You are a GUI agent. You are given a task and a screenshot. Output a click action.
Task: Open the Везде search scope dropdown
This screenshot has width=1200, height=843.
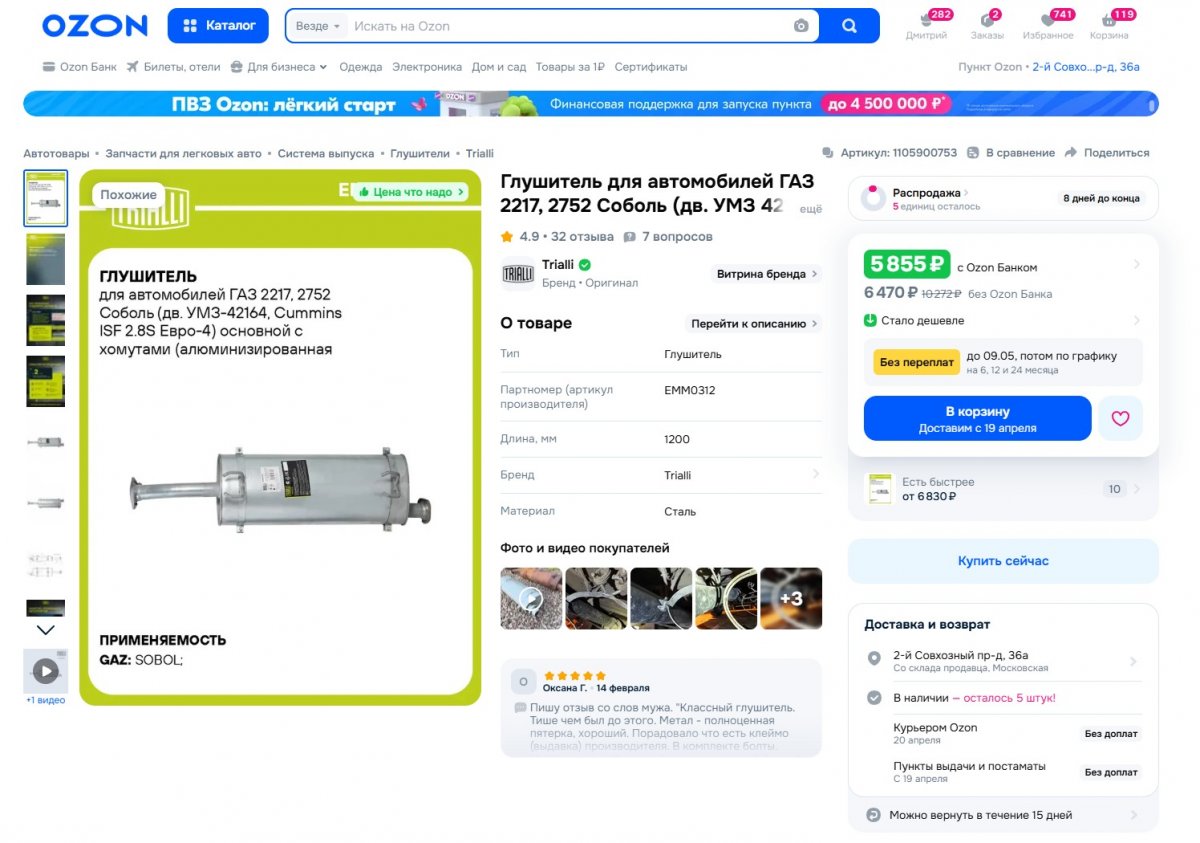coord(318,26)
